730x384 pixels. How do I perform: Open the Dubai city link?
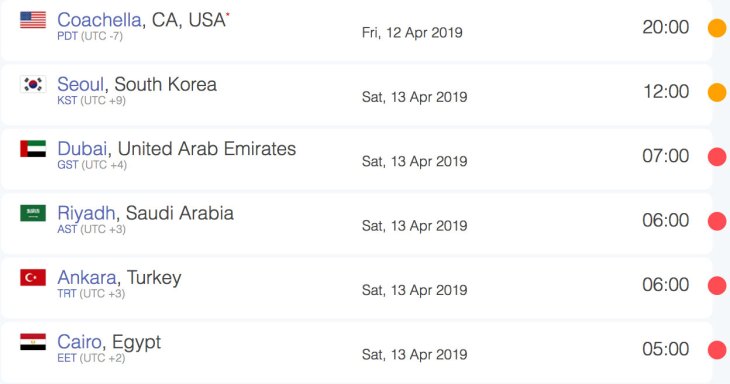click(x=82, y=148)
